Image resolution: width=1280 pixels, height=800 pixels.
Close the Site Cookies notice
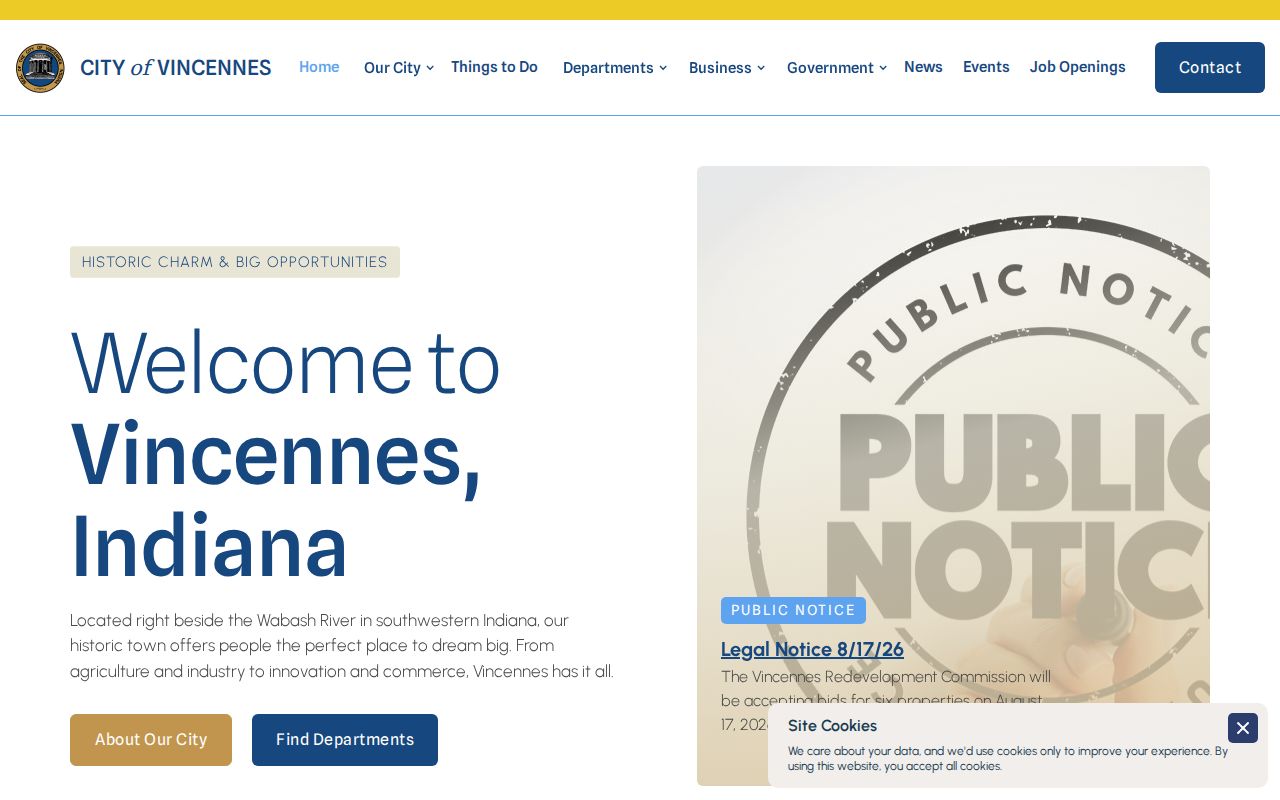1243,728
